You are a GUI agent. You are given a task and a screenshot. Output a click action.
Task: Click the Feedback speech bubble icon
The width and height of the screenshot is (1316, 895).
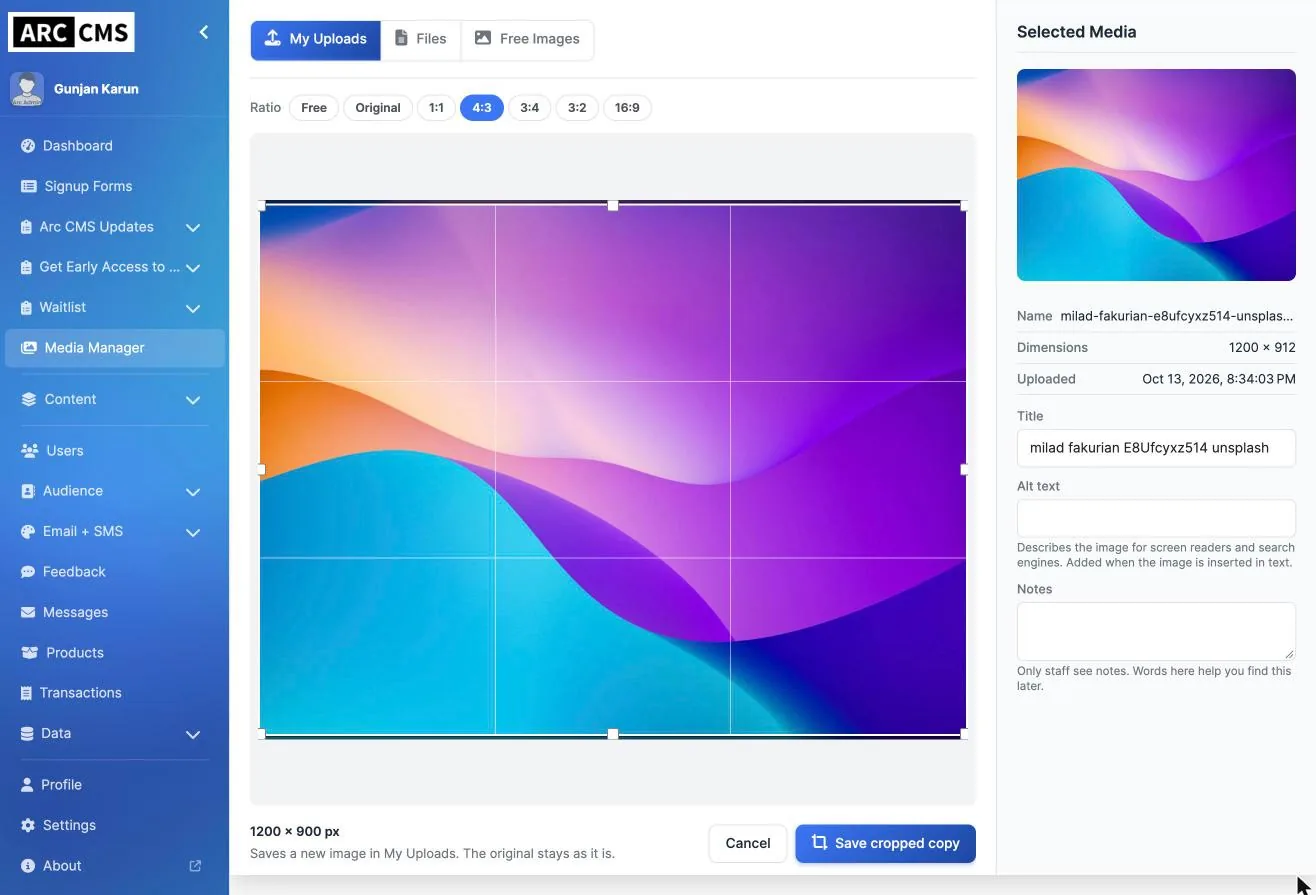tap(28, 572)
